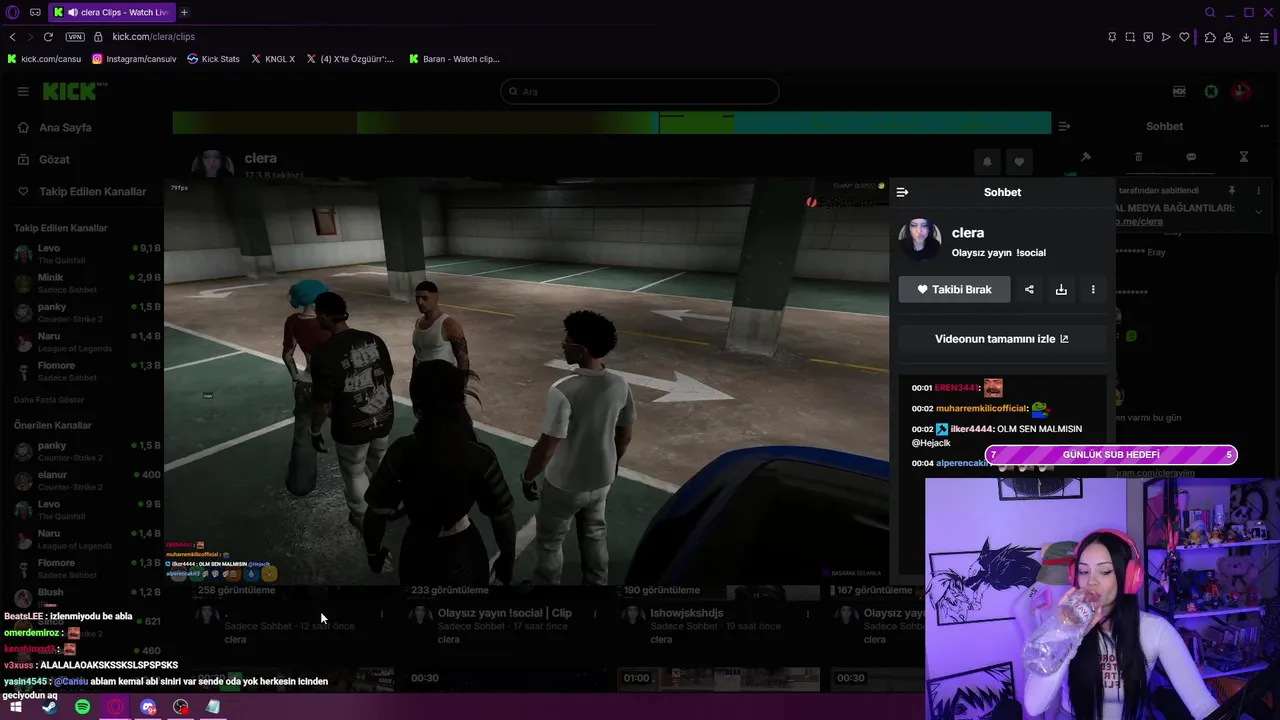Open Windows Start menu
This screenshot has height=720, width=1280.
pyautogui.click(x=15, y=707)
